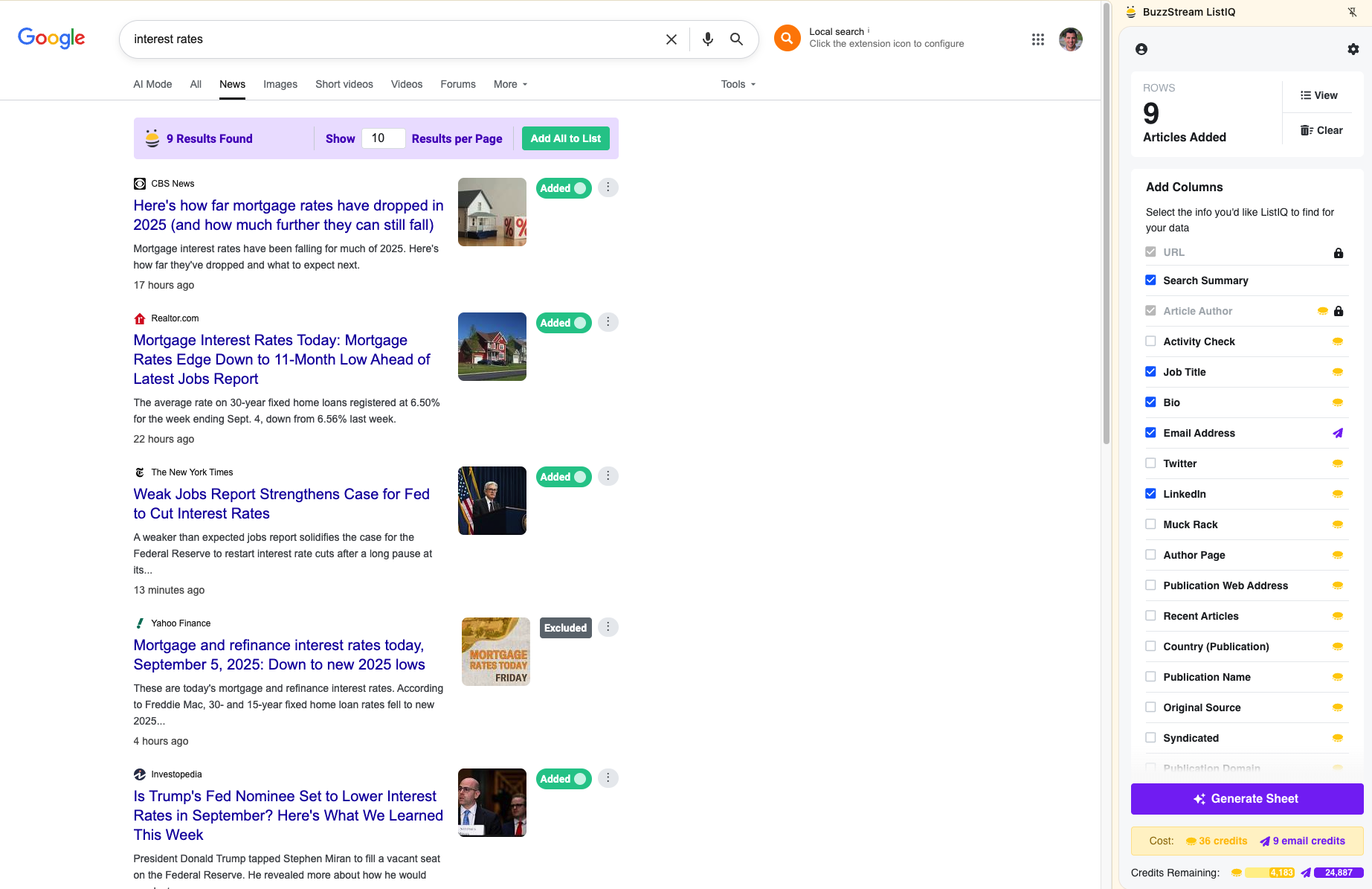This screenshot has width=1372, height=889.
Task: Clear the Google search box with X
Action: coord(671,39)
